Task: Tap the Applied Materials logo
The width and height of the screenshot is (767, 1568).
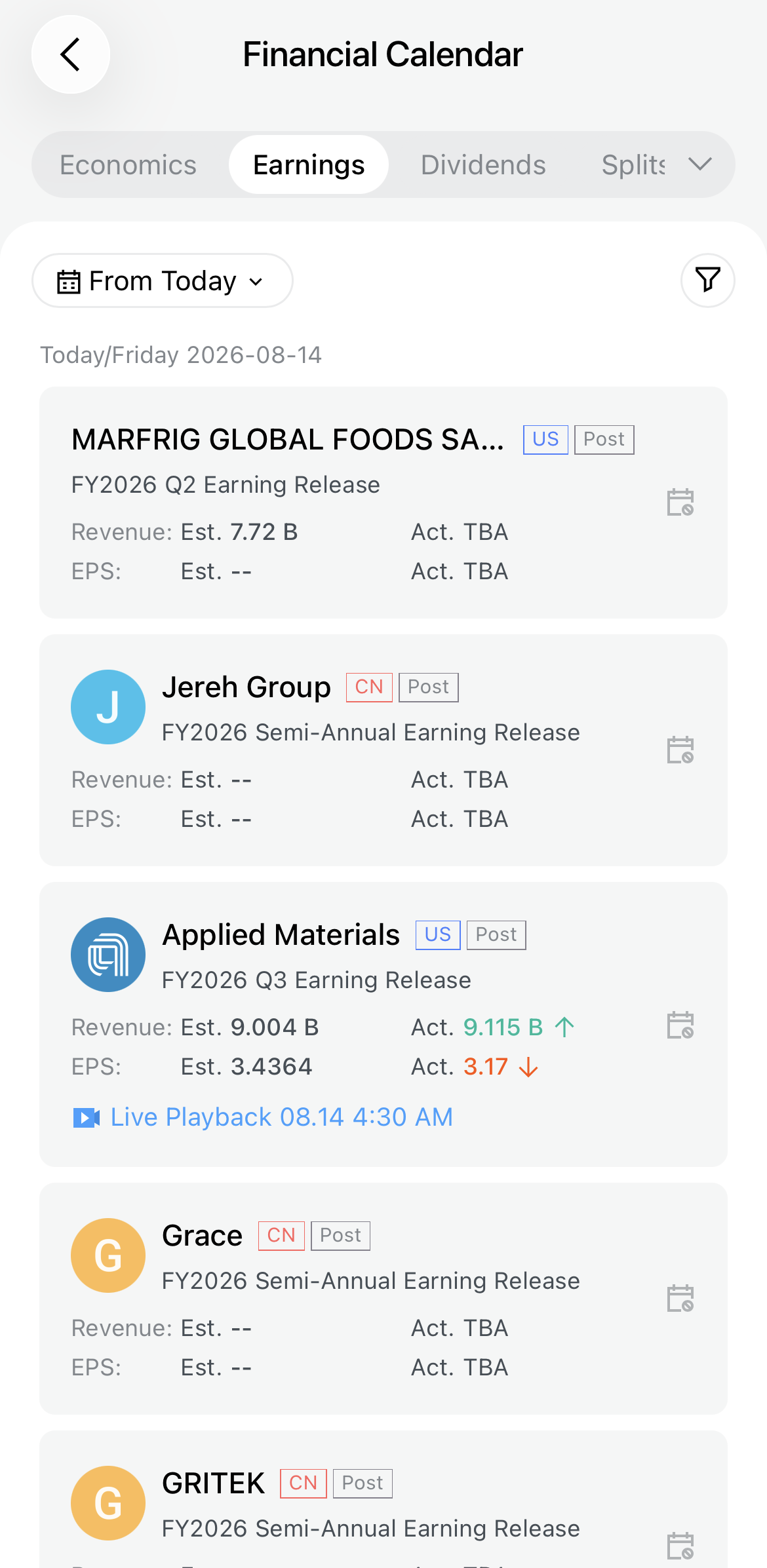Action: click(x=108, y=955)
